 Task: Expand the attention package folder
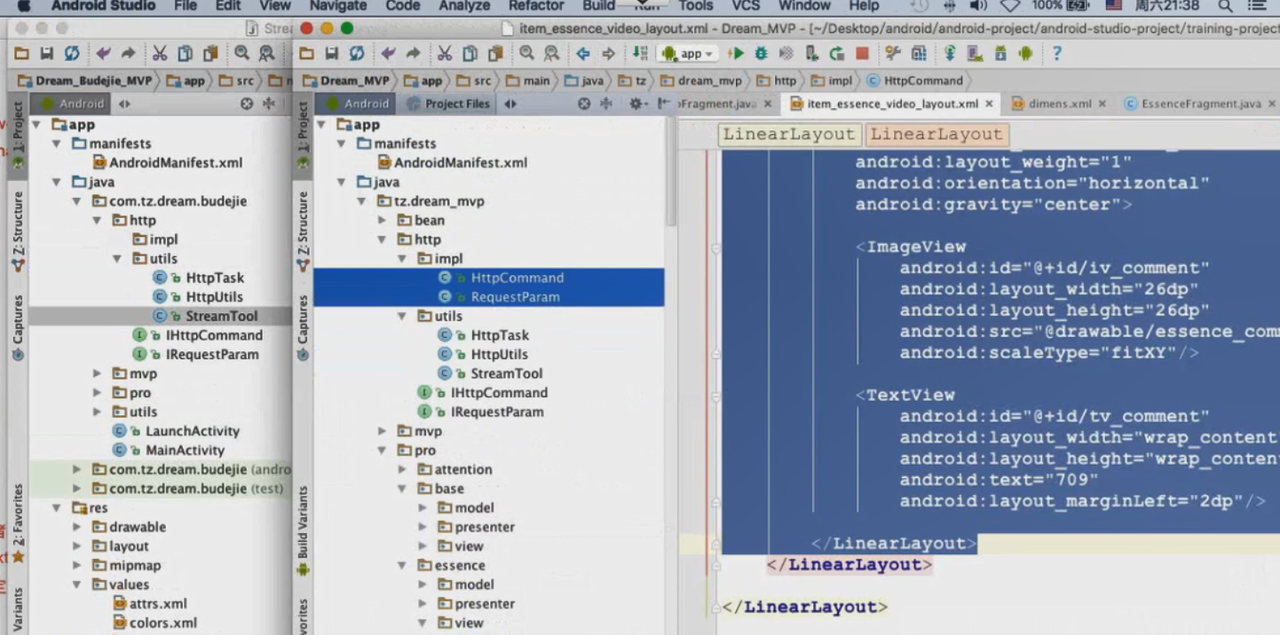pos(404,469)
